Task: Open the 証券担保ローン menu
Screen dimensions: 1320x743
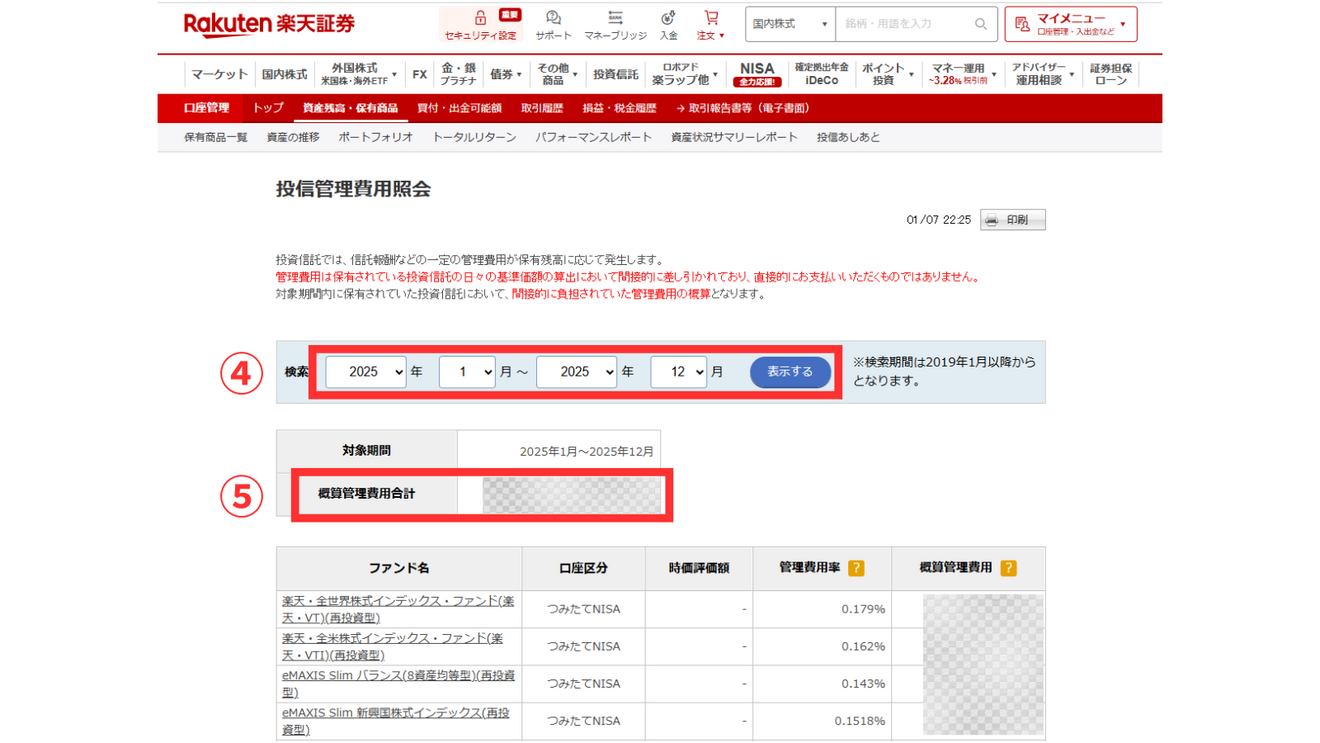Action: 1110,75
